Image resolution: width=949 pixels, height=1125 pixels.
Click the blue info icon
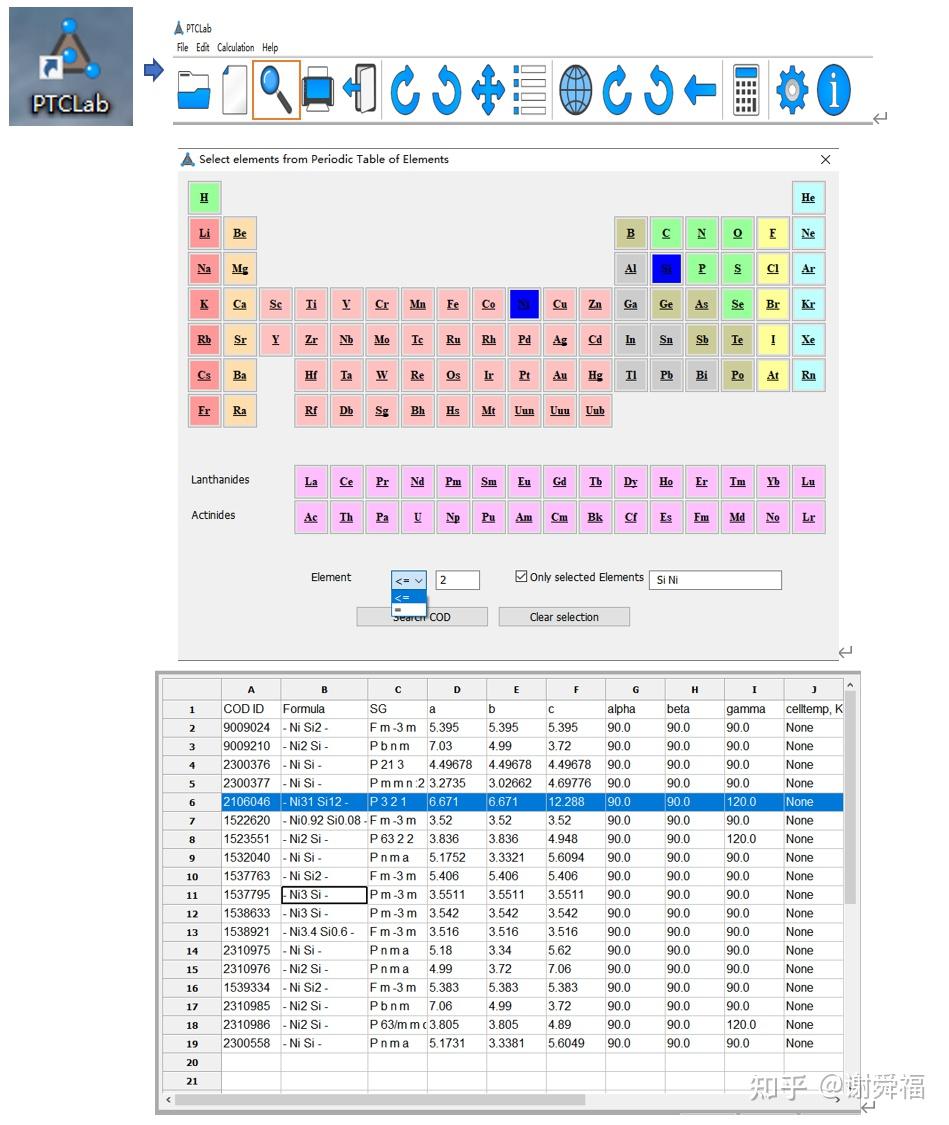coord(834,90)
